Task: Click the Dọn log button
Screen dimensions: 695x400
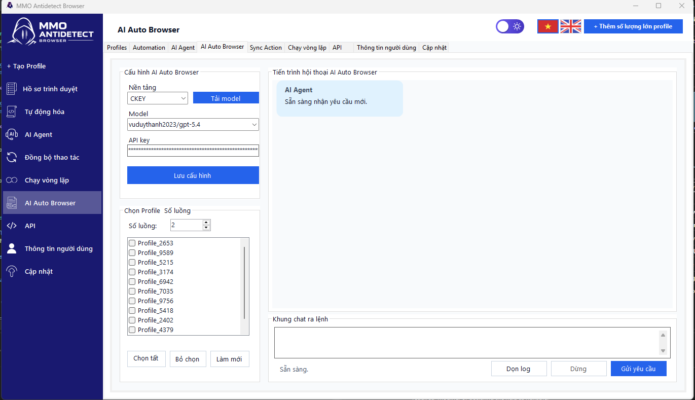Action: tap(519, 369)
